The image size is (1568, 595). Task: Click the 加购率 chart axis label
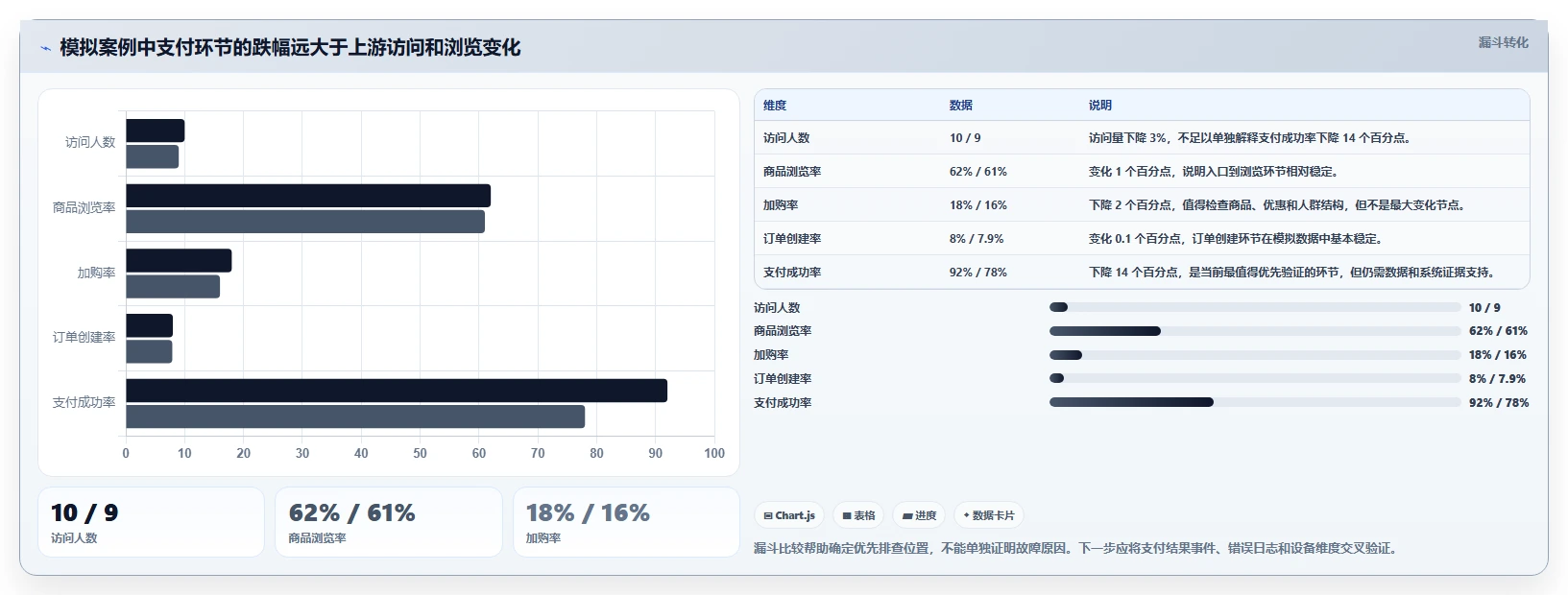[x=96, y=273]
